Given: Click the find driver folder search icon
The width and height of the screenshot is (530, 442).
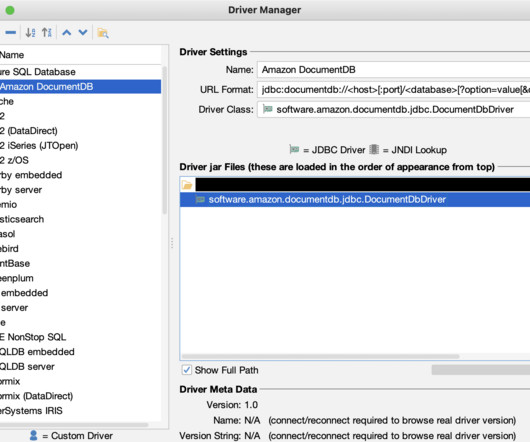Looking at the screenshot, I should coord(103,33).
